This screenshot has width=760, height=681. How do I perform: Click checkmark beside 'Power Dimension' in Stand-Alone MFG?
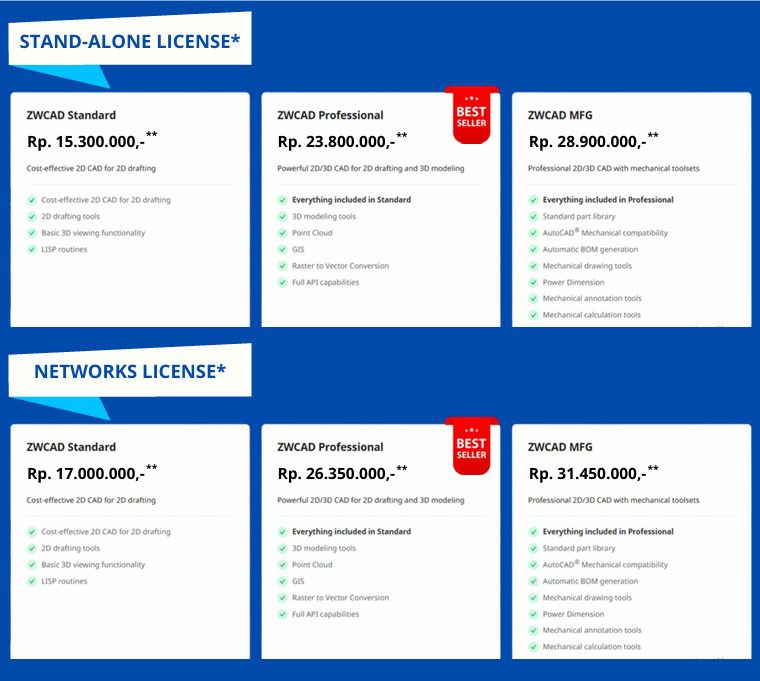[533, 283]
